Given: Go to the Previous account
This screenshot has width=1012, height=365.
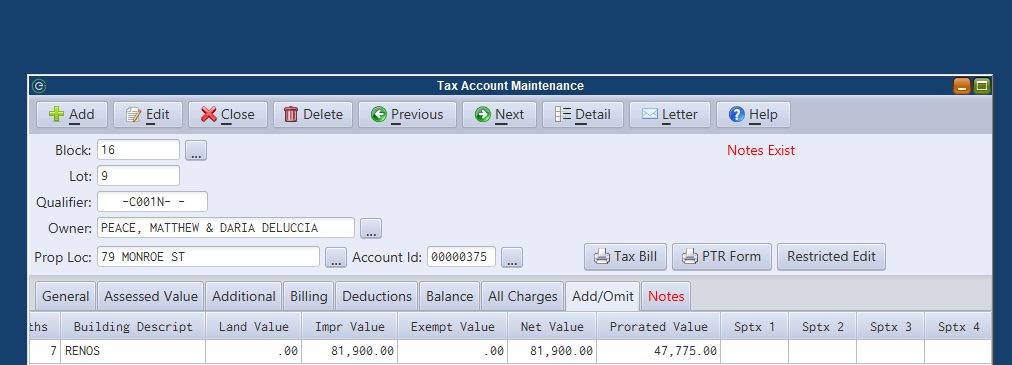Looking at the screenshot, I should pos(407,115).
